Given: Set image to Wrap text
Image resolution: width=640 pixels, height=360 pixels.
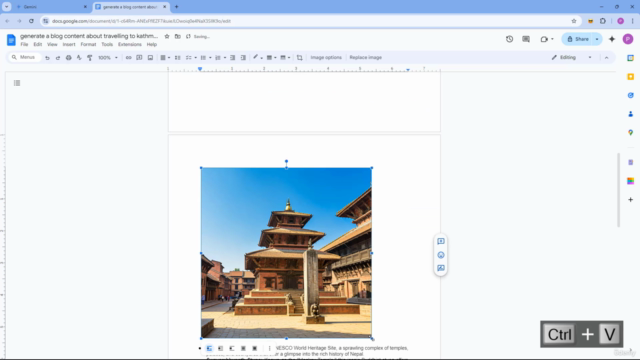Looking at the screenshot, I should (221, 349).
